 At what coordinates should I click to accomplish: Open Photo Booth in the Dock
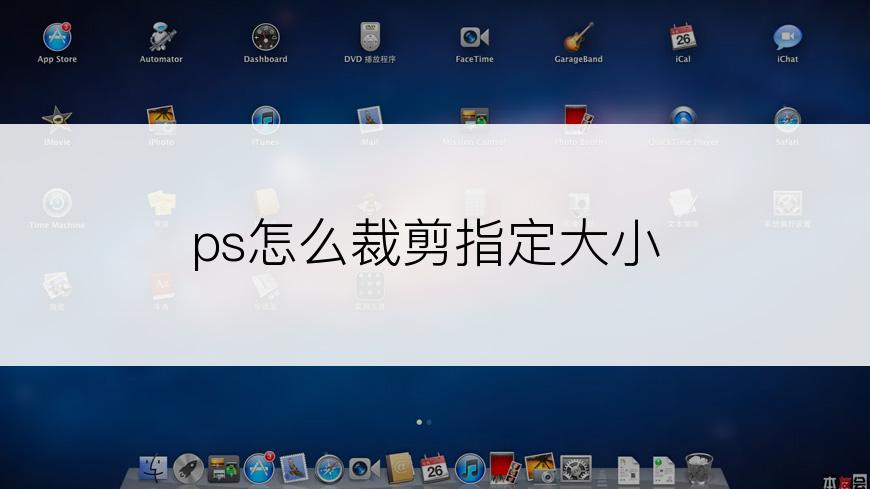pos(505,467)
